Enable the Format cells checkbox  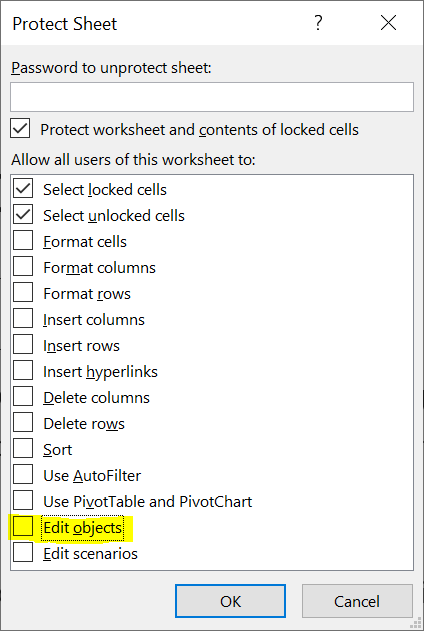(x=23, y=241)
